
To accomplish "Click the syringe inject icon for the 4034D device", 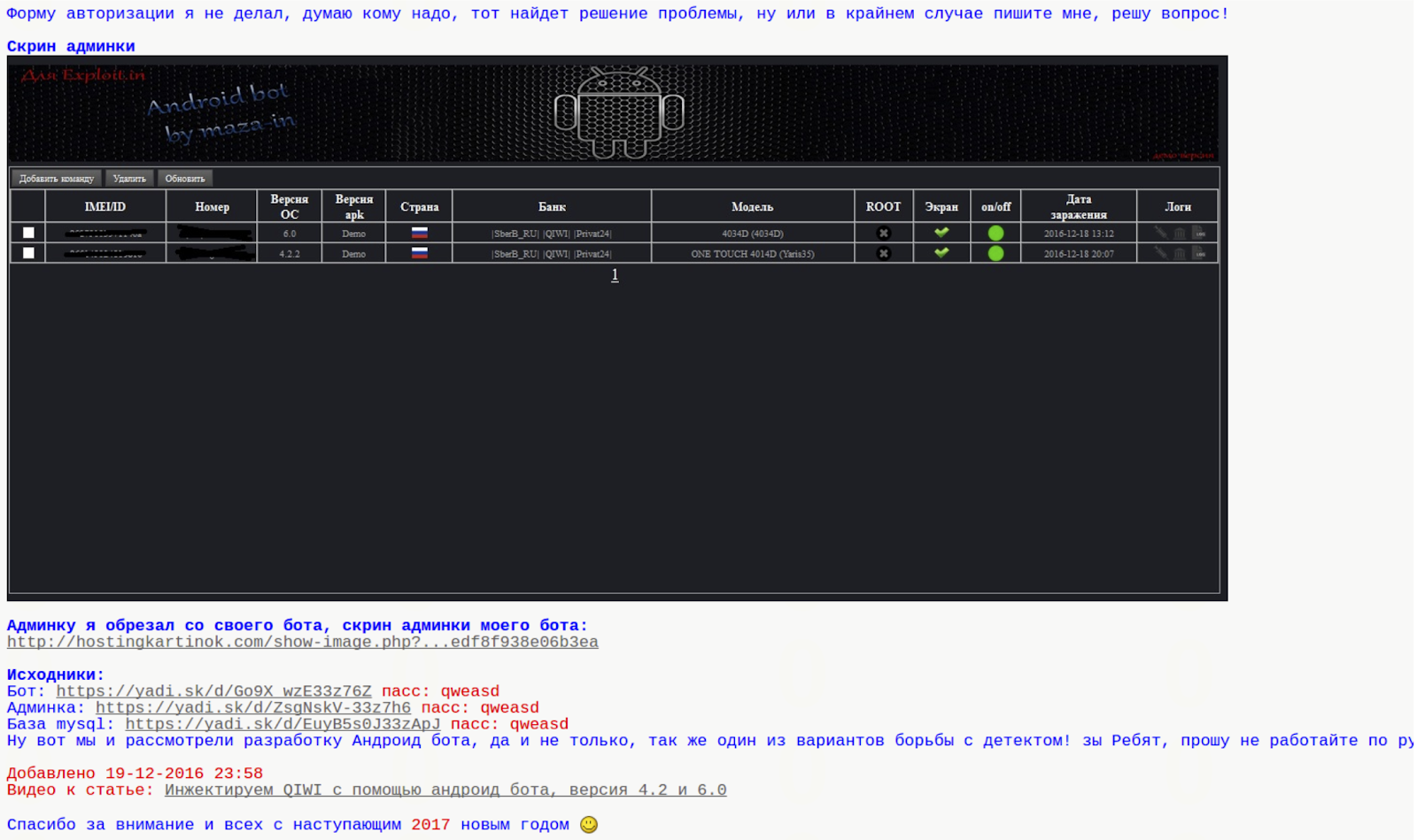I will [x=1160, y=233].
